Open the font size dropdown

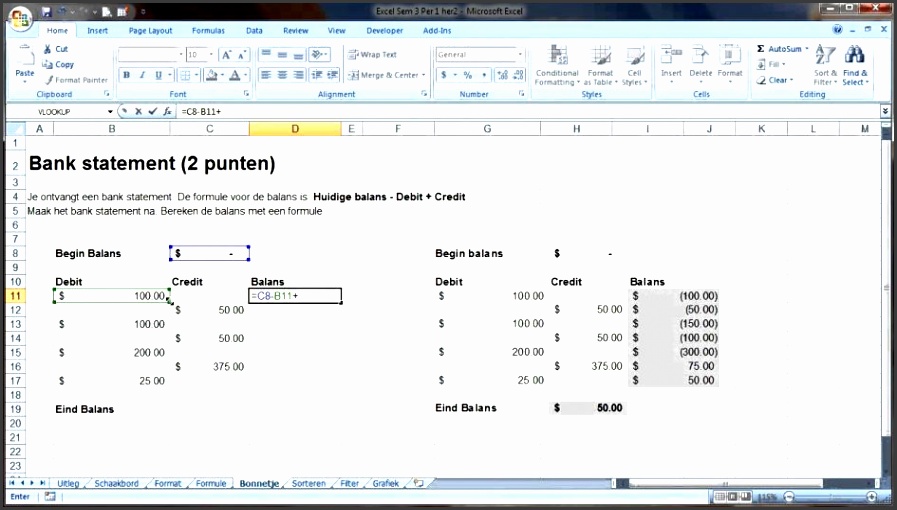click(x=210, y=54)
